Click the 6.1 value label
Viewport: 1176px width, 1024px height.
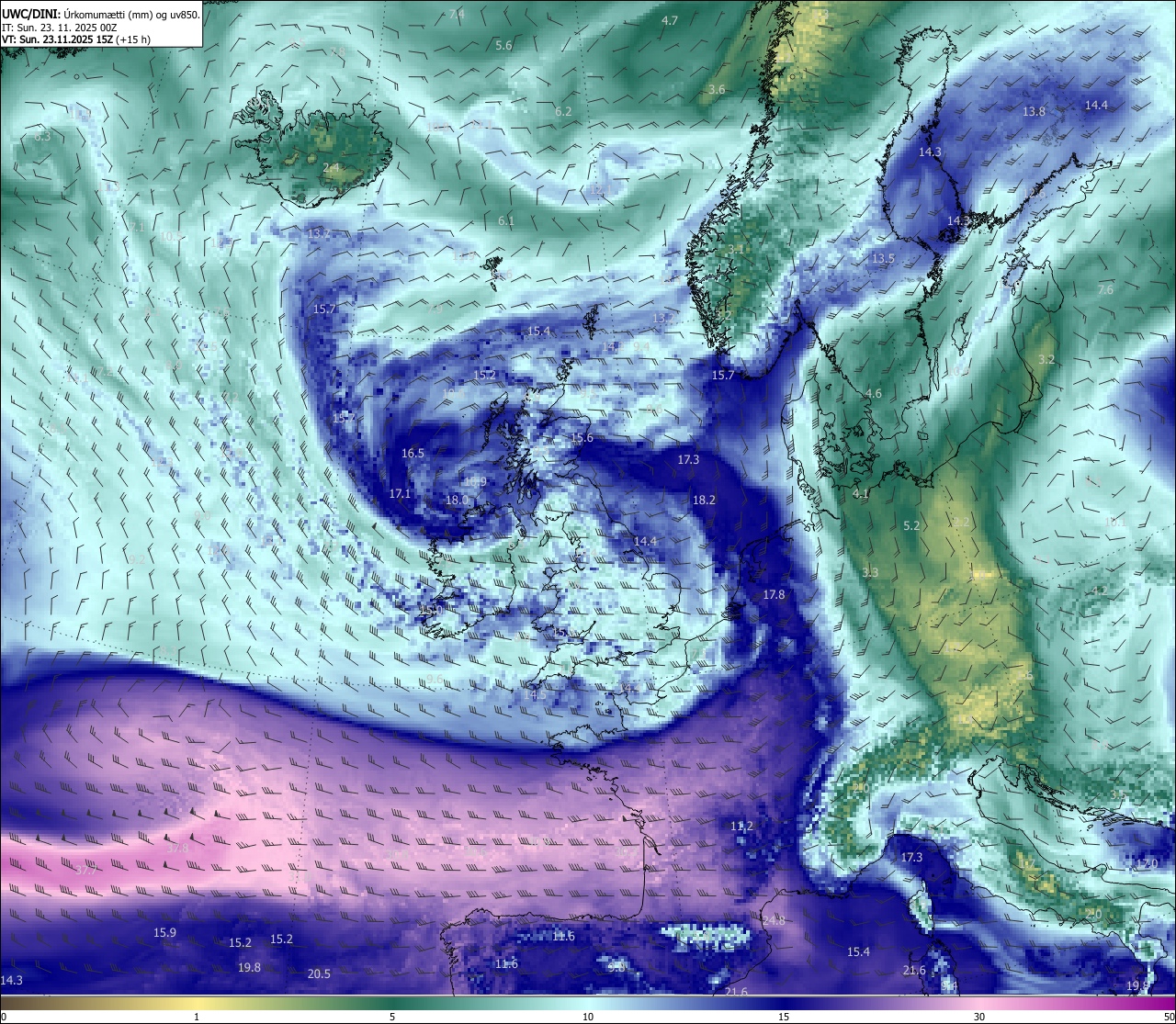[506, 220]
